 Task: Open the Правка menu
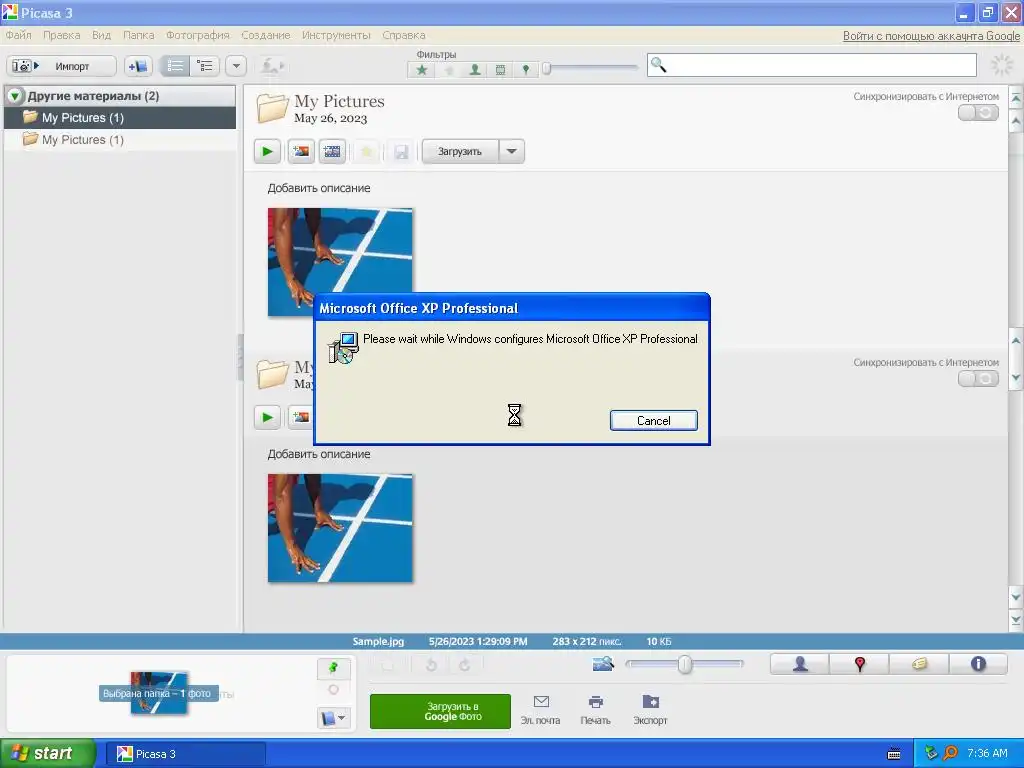tap(61, 35)
